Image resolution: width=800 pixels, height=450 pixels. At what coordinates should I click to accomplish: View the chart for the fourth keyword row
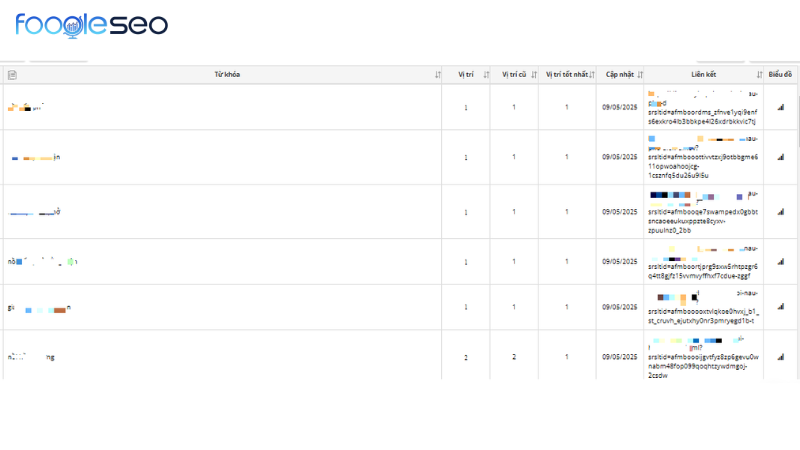(781, 262)
